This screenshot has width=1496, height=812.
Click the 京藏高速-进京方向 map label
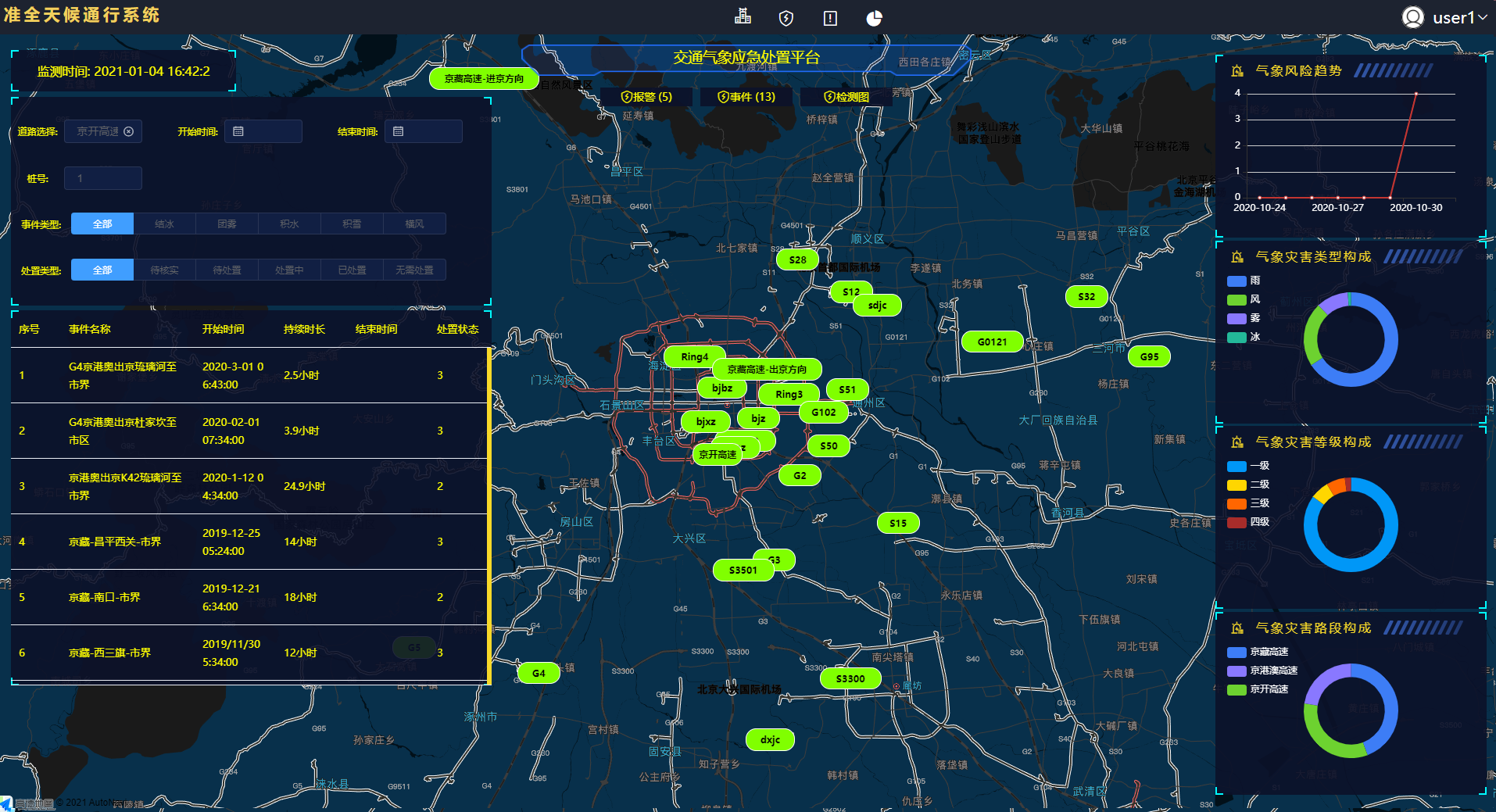pyautogui.click(x=484, y=79)
